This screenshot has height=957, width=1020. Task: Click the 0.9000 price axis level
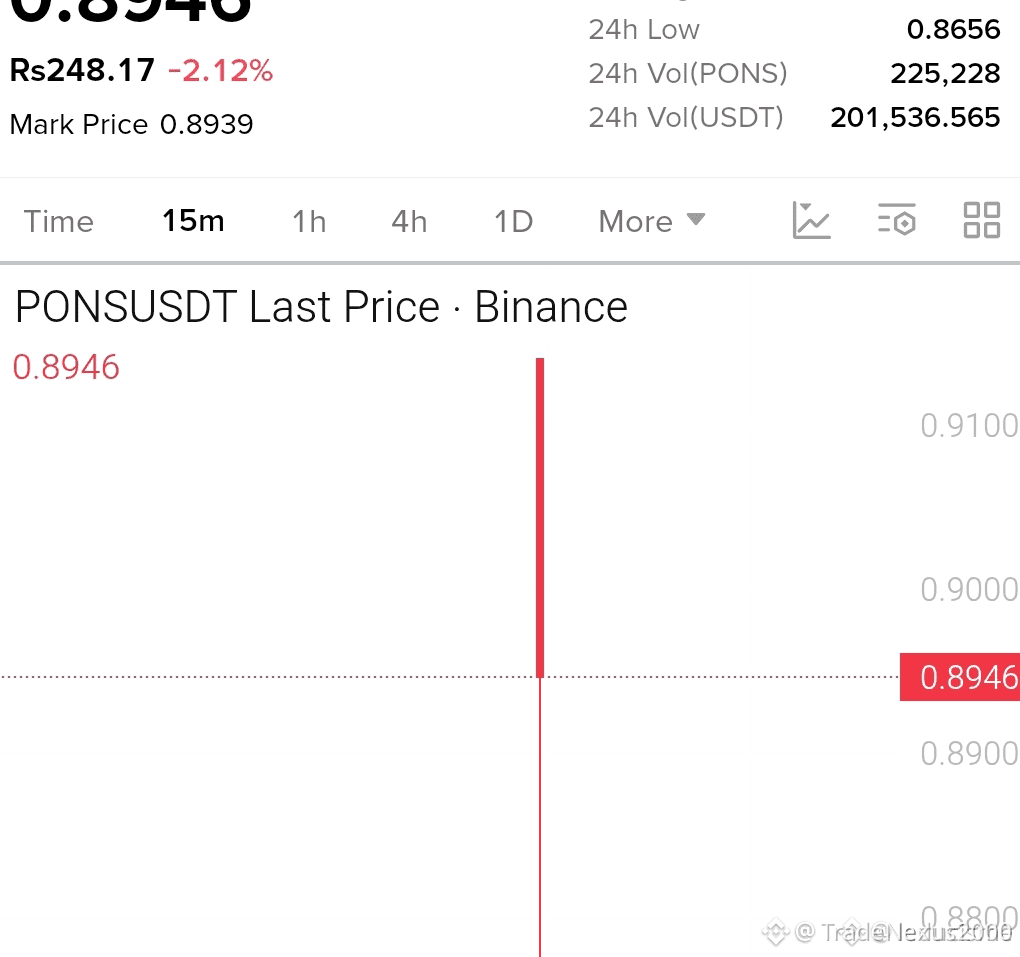coord(969,589)
